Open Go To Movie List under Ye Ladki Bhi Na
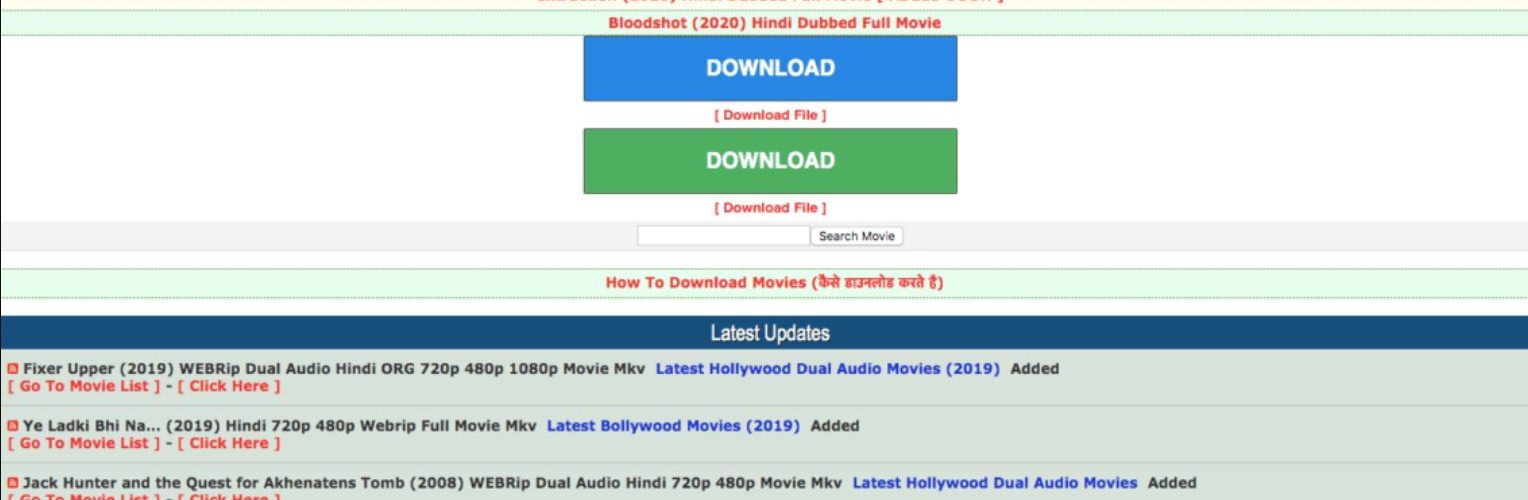The height and width of the screenshot is (500, 1528). 83,443
